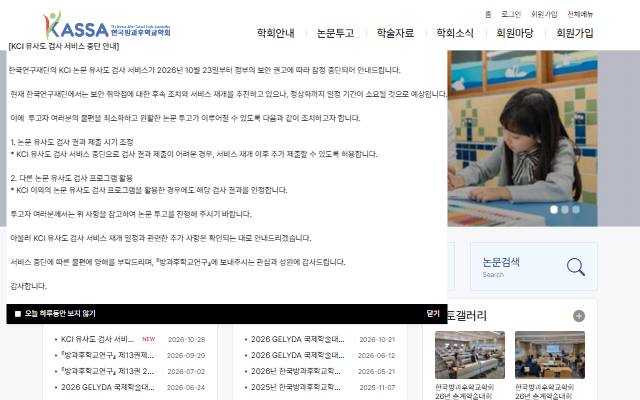Click popup title '[KCI 유사도 검사 서비스 중단 안내]'
Screen dimensions: 640x400
click(64, 46)
